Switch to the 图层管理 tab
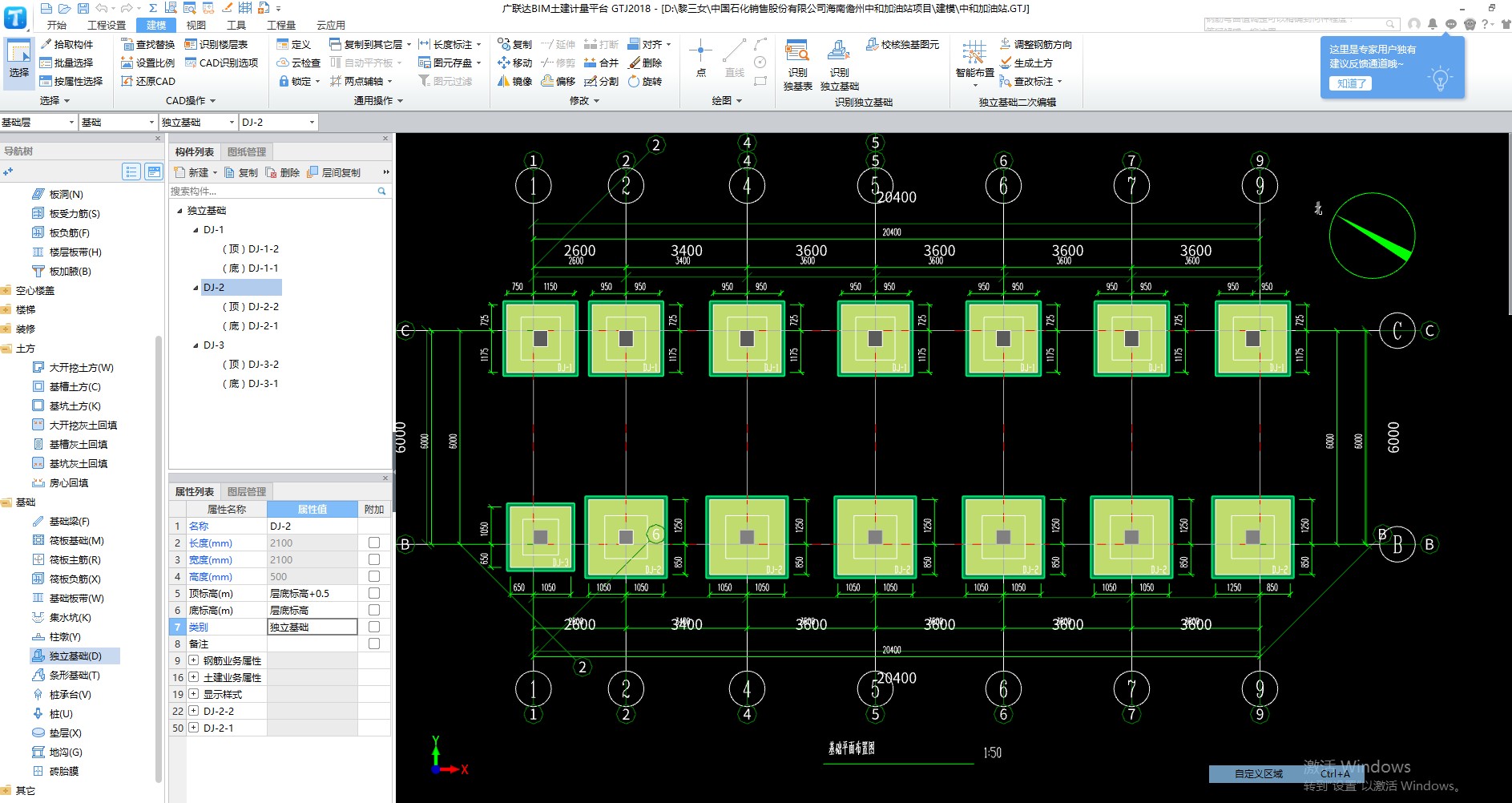 [247, 491]
